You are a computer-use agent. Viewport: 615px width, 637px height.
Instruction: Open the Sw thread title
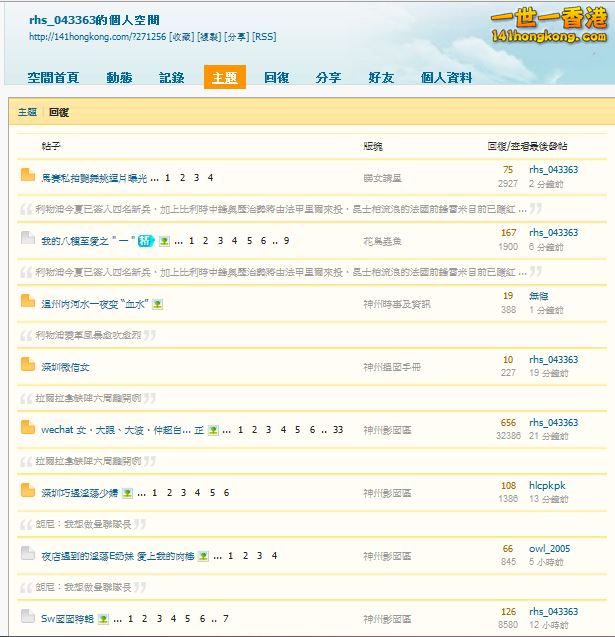pyautogui.click(x=67, y=619)
